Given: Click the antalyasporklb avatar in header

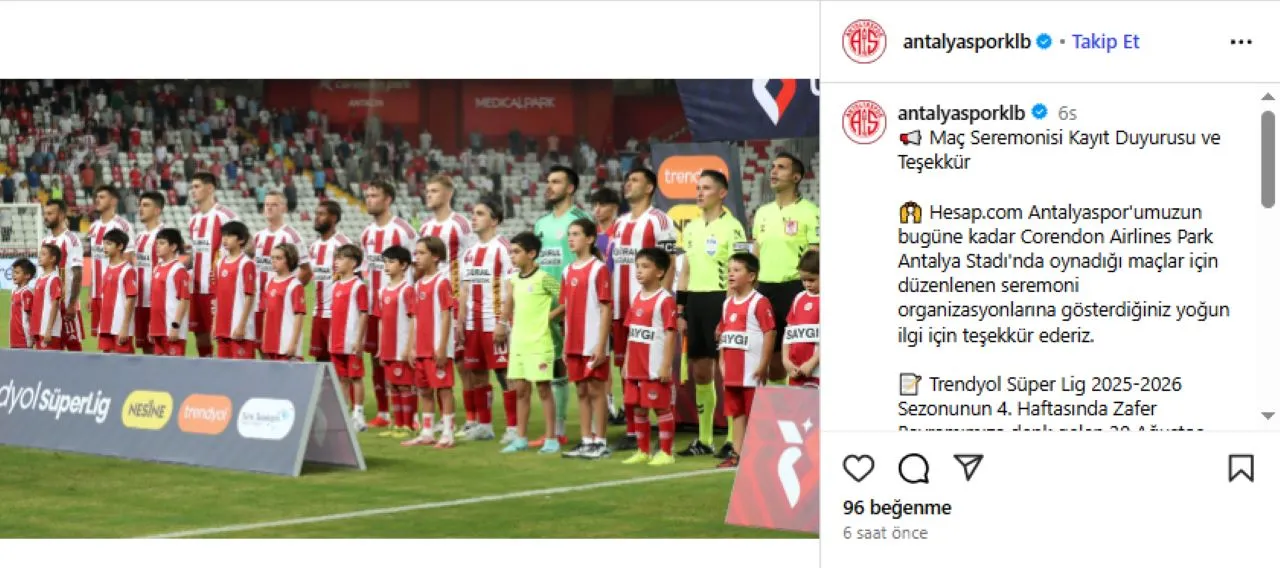Looking at the screenshot, I should [864, 41].
